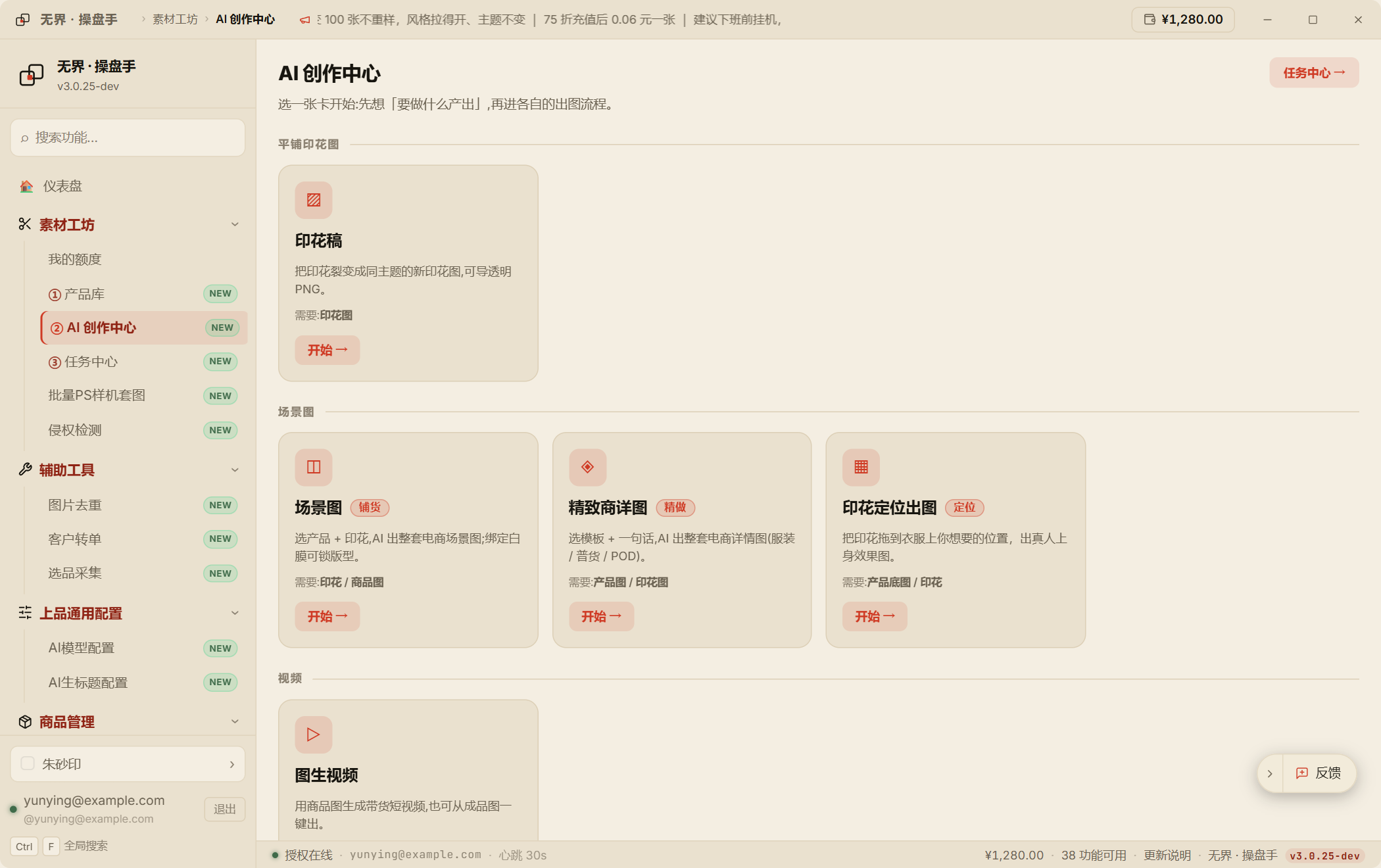The image size is (1381, 868).
Task: Click the 素材工坊 scissors icon
Action: tap(25, 224)
